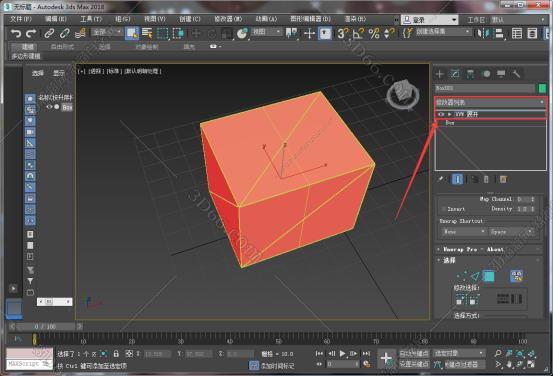This screenshot has width=553, height=376.
Task: Click the 自由形式 ribbon tab
Action: [x=62, y=47]
